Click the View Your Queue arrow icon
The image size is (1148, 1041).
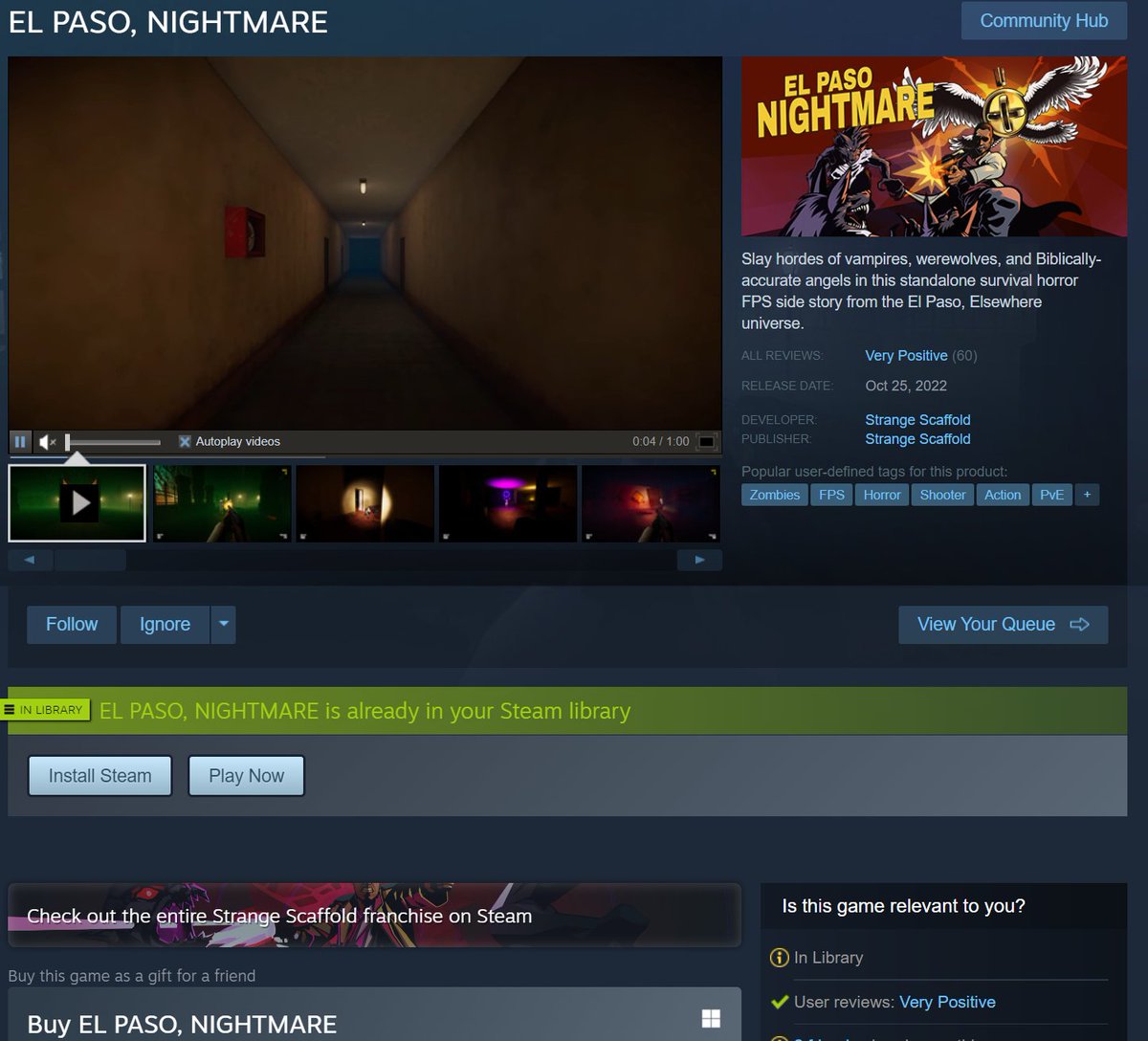coord(1080,624)
